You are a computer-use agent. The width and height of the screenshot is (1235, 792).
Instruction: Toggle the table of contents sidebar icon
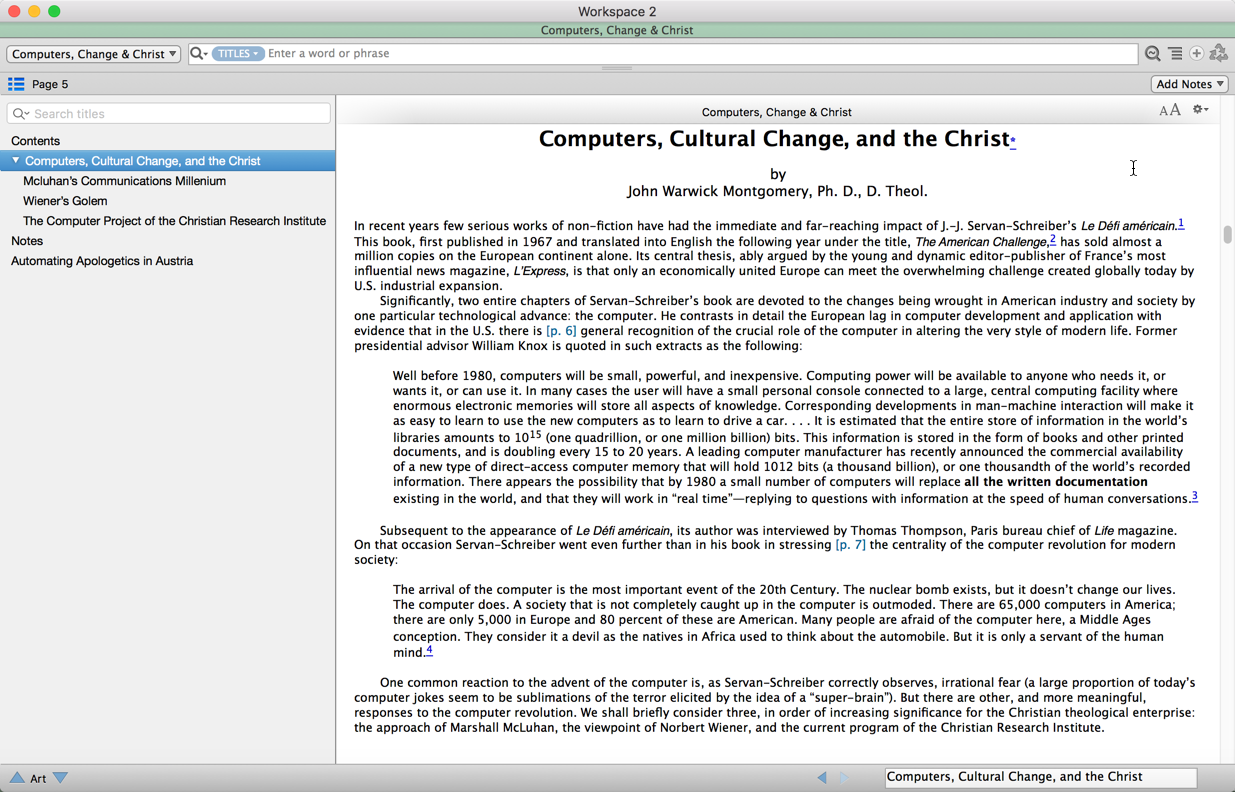click(16, 84)
